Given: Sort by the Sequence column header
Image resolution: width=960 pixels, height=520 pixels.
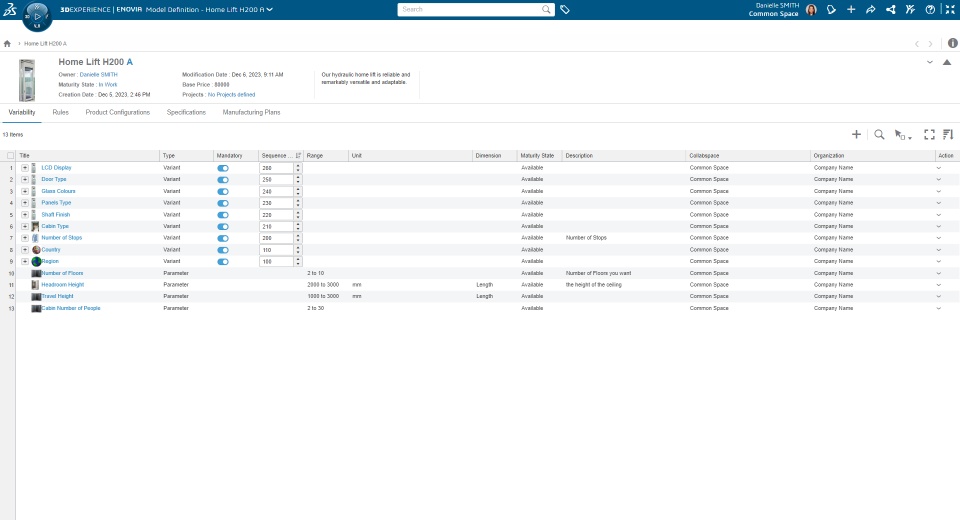Looking at the screenshot, I should click(280, 156).
